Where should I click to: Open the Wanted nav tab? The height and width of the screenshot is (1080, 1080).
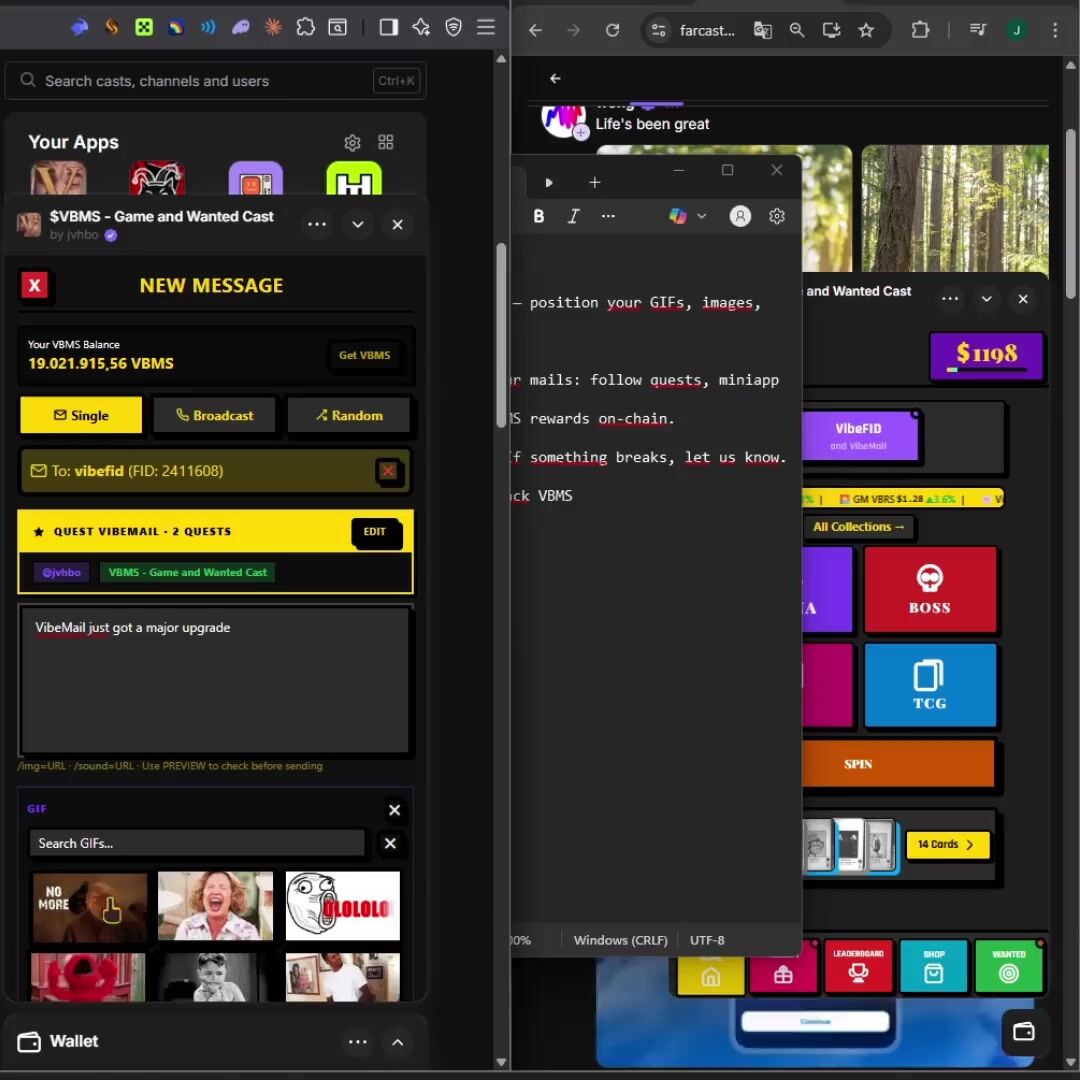pos(1008,966)
